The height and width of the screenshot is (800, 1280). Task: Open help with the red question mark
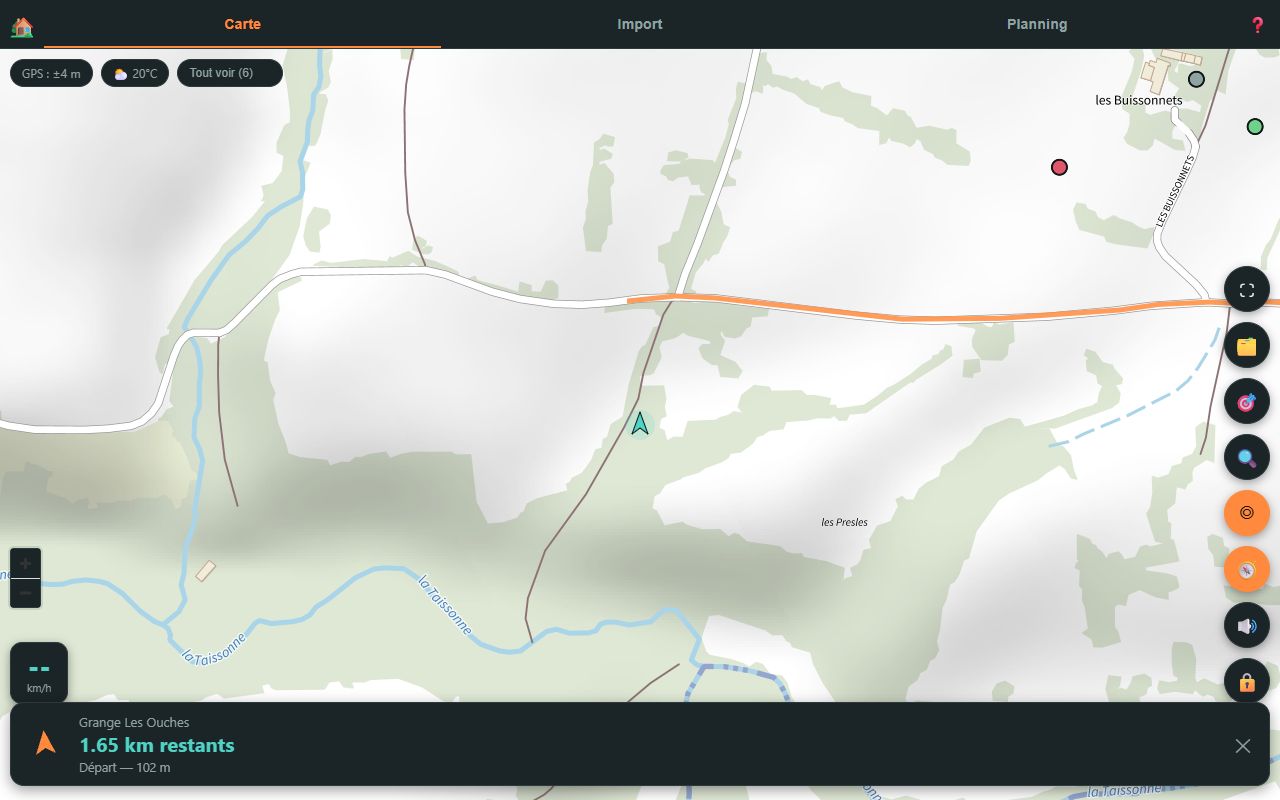tap(1258, 25)
